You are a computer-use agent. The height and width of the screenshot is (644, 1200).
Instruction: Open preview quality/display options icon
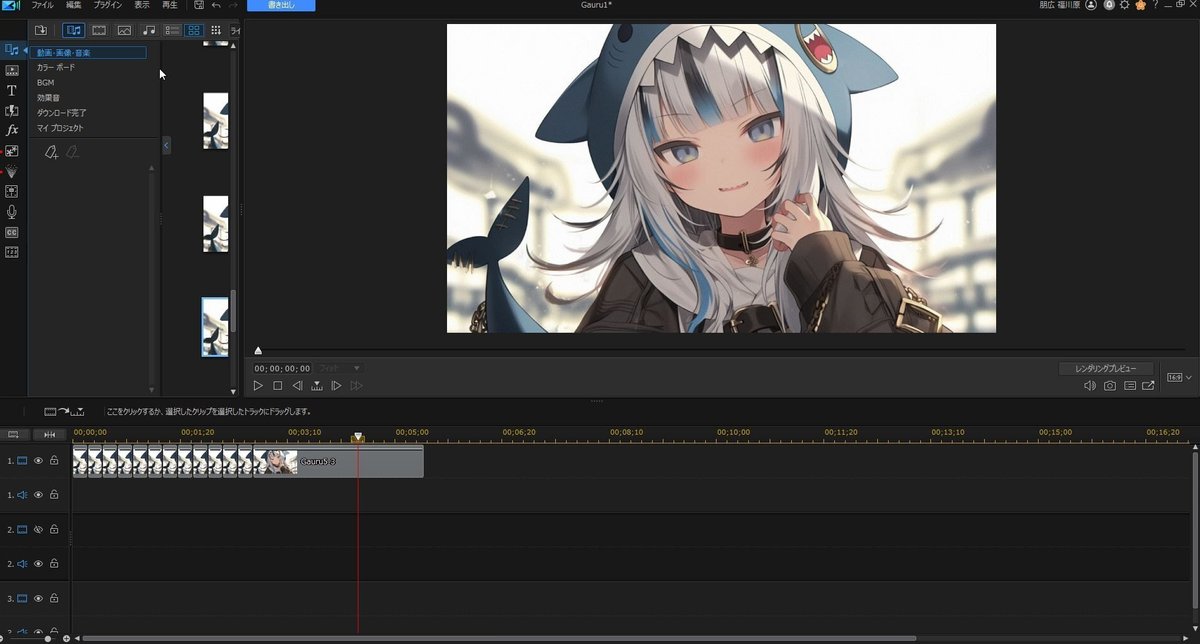pyautogui.click(x=1129, y=385)
